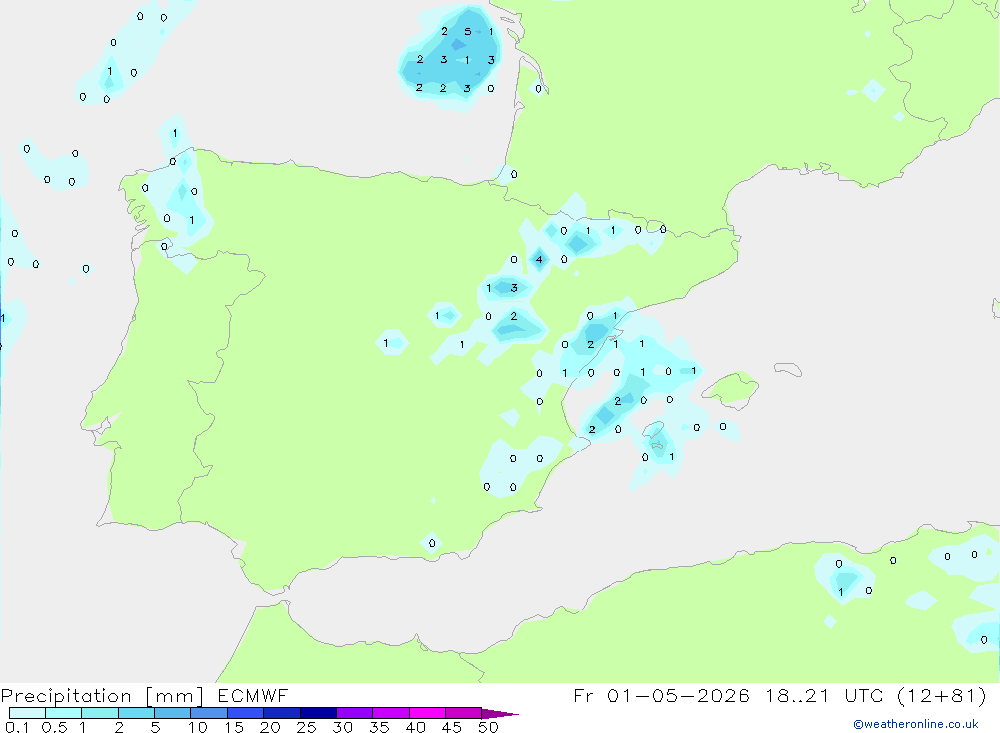Click the Precipitation [mm] title label
This screenshot has width=1000, height=733.
point(102,696)
